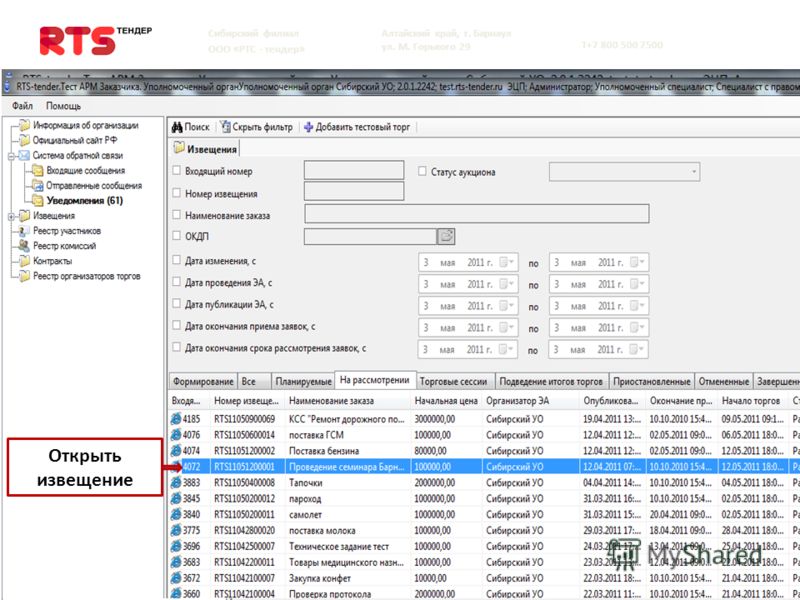Open the Дата публикации ЭА start date picker

tap(507, 306)
